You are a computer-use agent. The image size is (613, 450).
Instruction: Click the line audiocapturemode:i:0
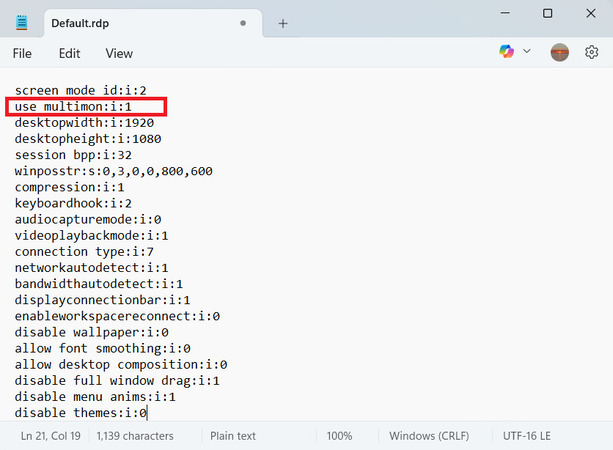[88, 219]
